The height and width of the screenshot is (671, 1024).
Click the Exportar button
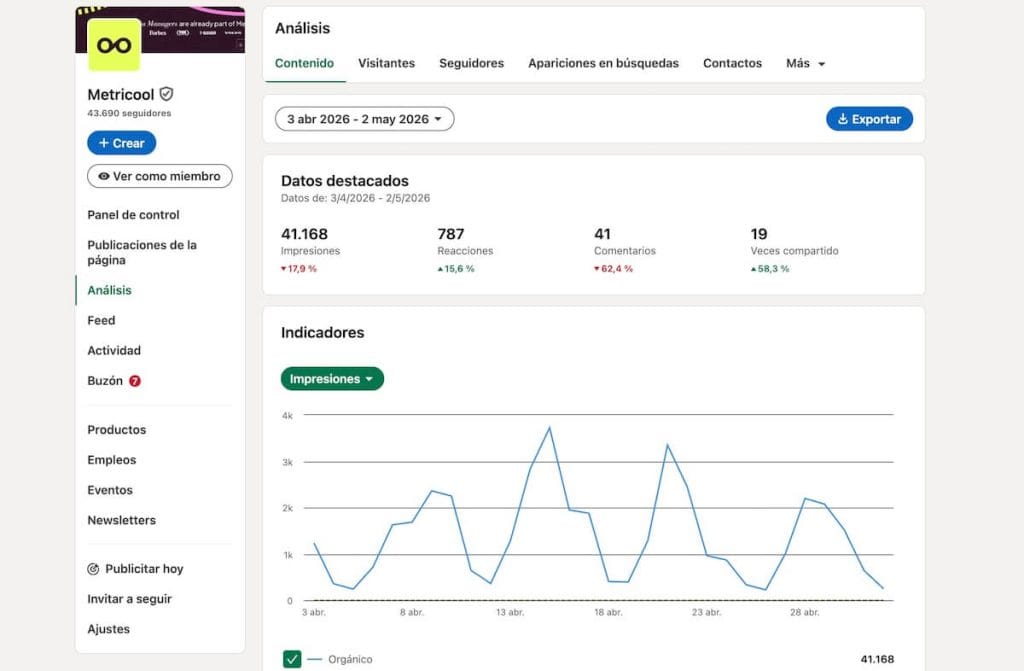[x=869, y=119]
